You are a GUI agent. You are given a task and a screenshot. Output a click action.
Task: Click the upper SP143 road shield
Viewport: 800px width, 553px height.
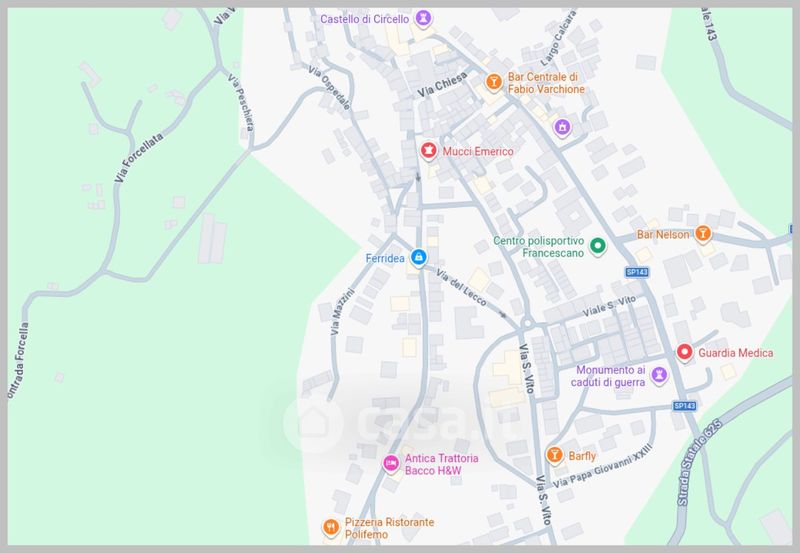[x=637, y=272]
